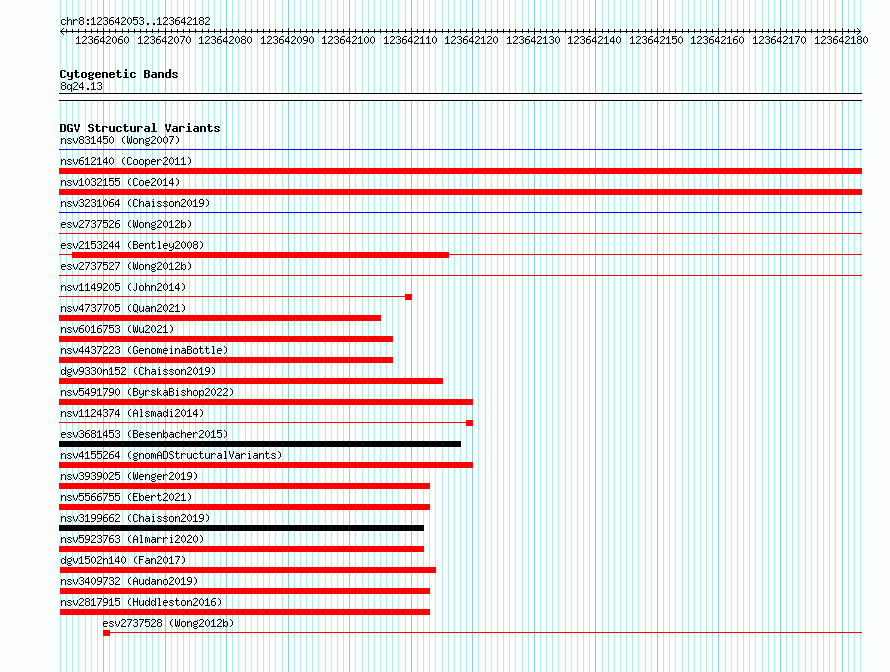
Task: Open variant nsv6016753 (Wu2021)
Action: click(117, 329)
